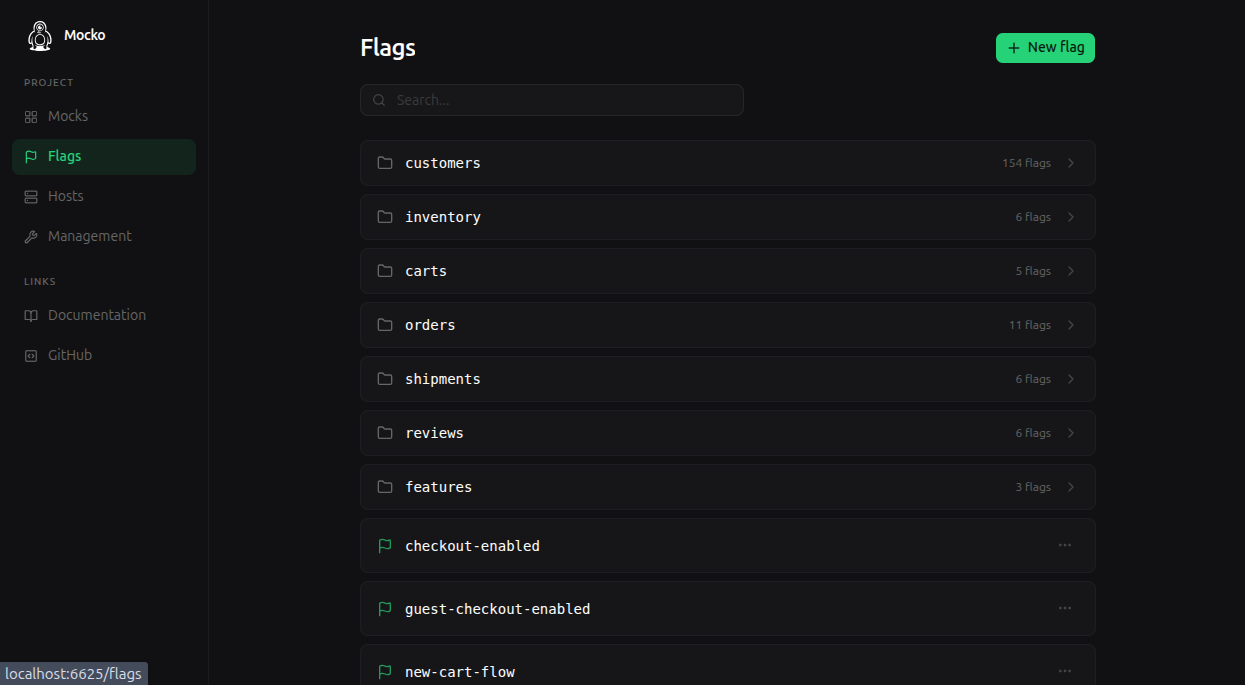Click the Flags flag icon in sidebar

click(31, 157)
